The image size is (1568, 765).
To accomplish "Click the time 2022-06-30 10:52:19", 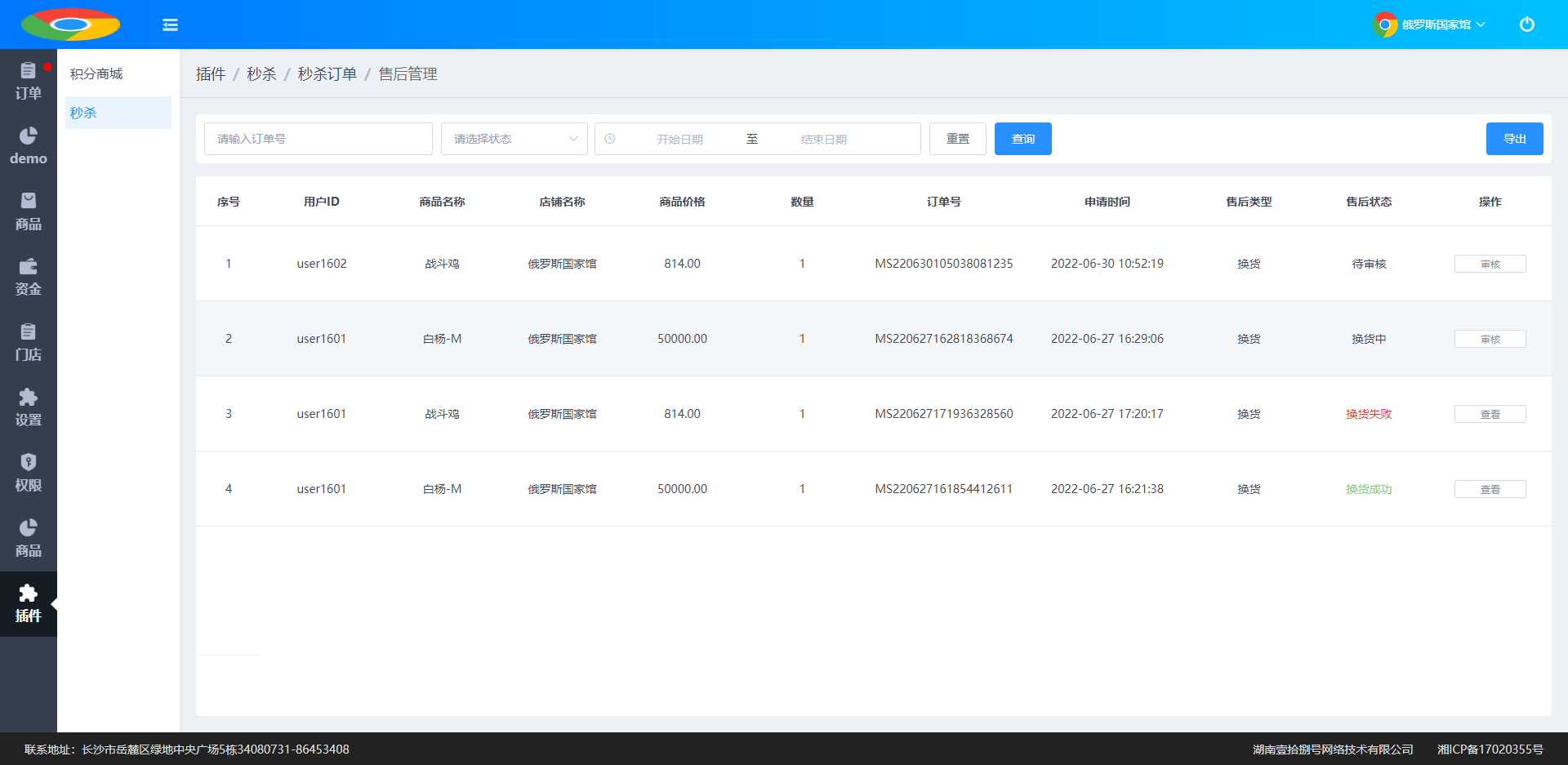I will [1107, 264].
